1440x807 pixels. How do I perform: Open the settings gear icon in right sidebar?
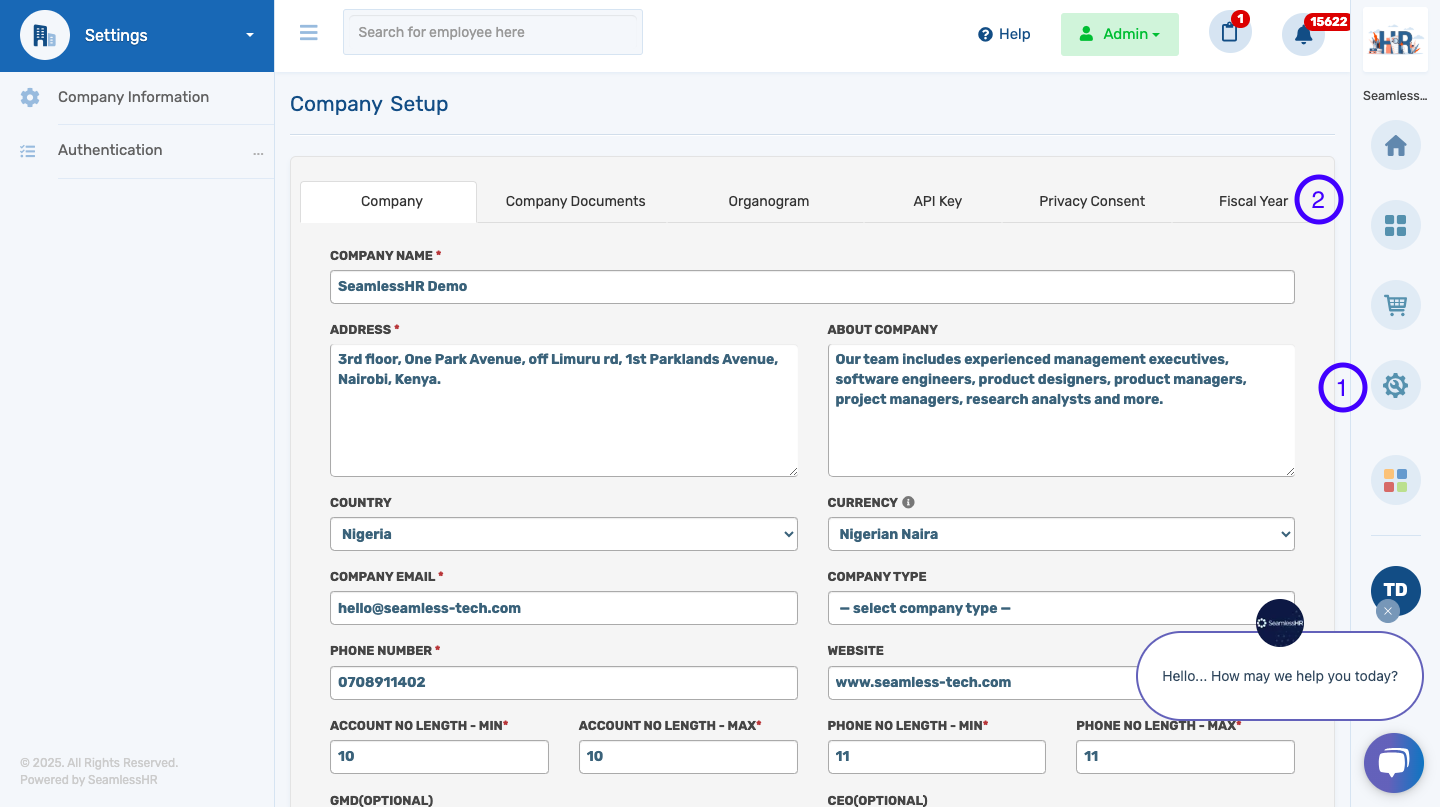[x=1395, y=385]
